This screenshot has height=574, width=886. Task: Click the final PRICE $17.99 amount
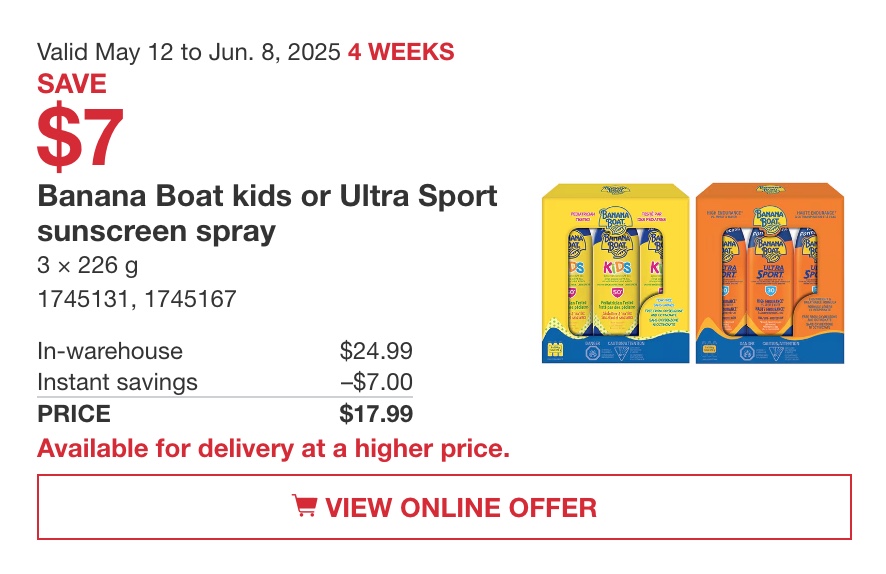tap(376, 414)
